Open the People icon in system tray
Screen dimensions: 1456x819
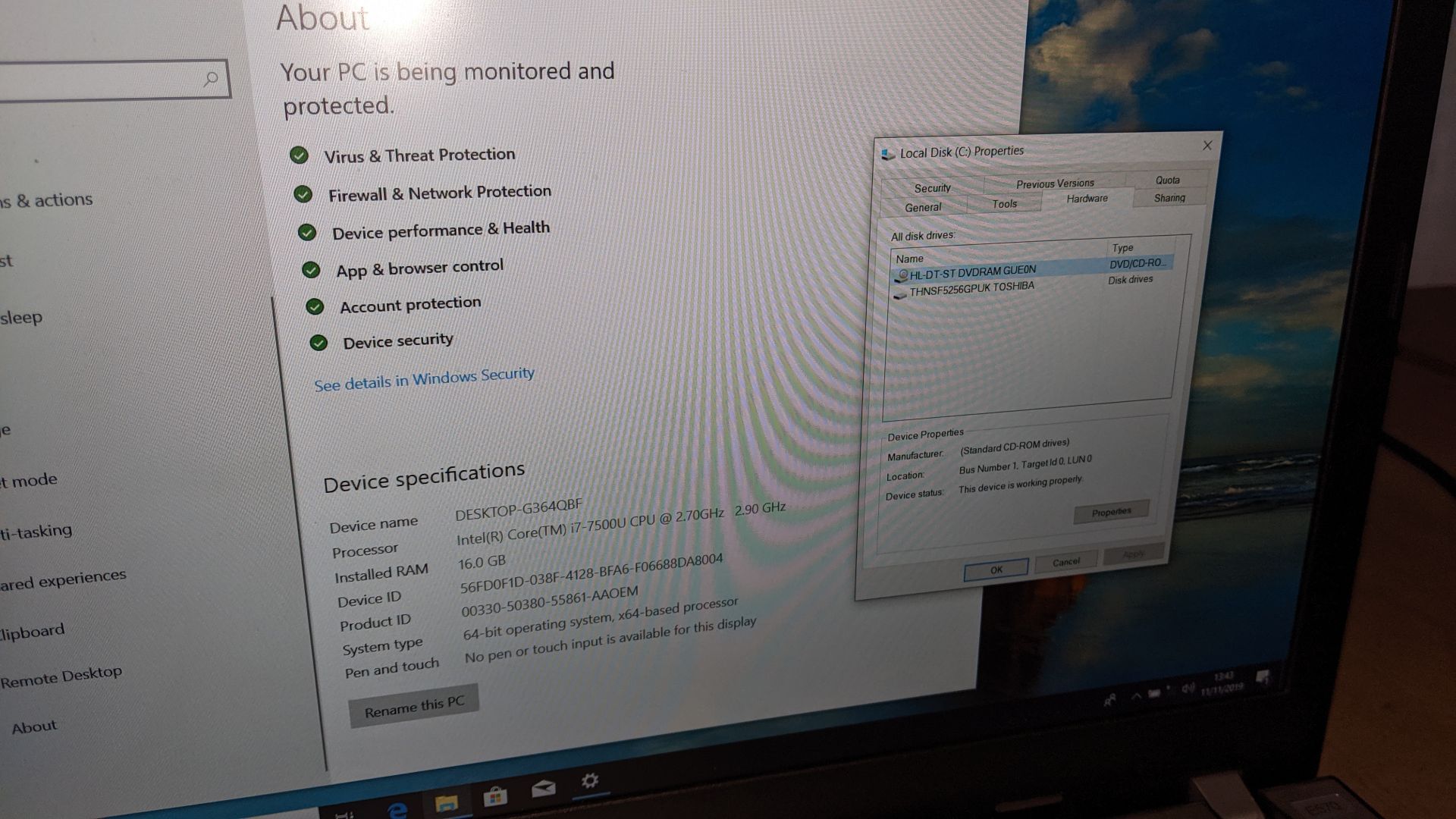pos(1109,700)
